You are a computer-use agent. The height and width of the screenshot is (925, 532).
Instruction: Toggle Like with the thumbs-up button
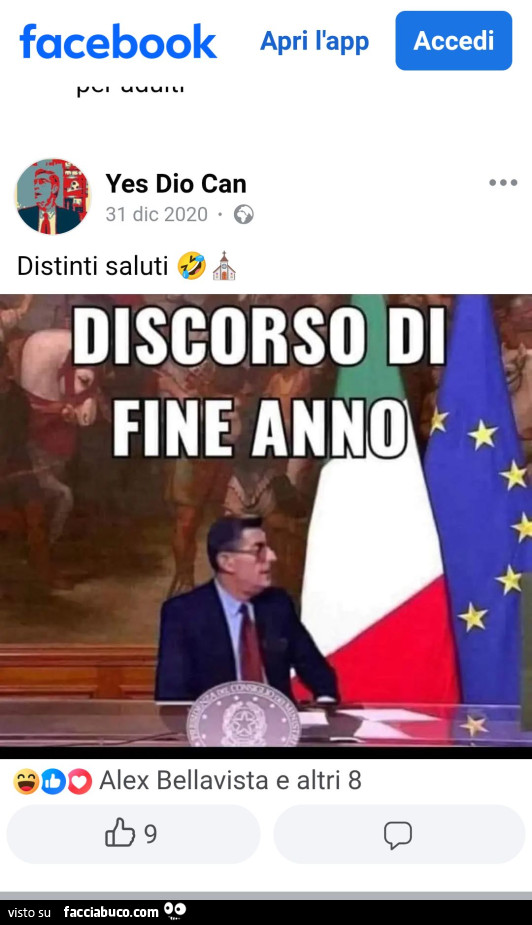tap(133, 834)
